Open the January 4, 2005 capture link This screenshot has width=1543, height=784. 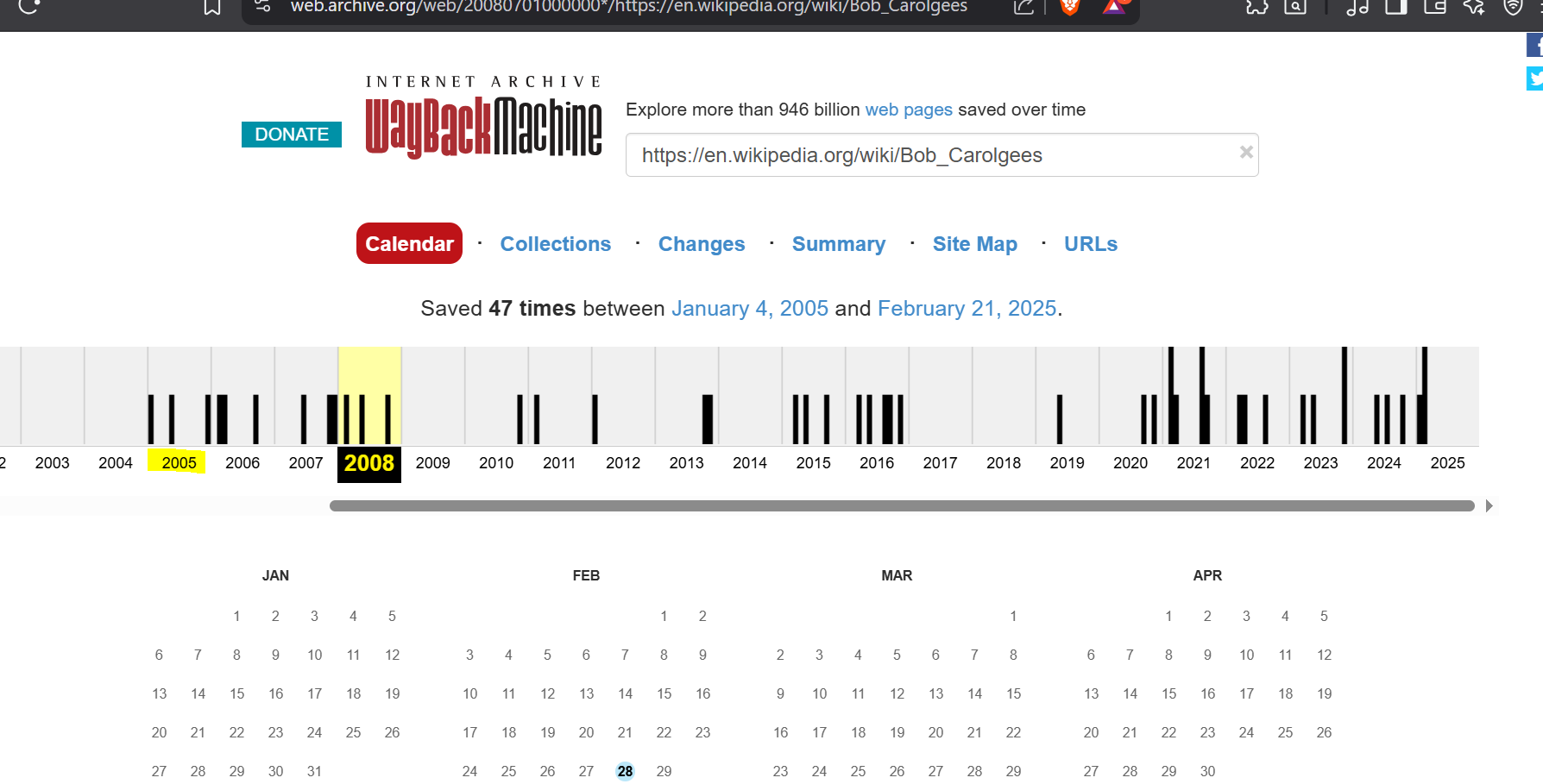click(750, 309)
